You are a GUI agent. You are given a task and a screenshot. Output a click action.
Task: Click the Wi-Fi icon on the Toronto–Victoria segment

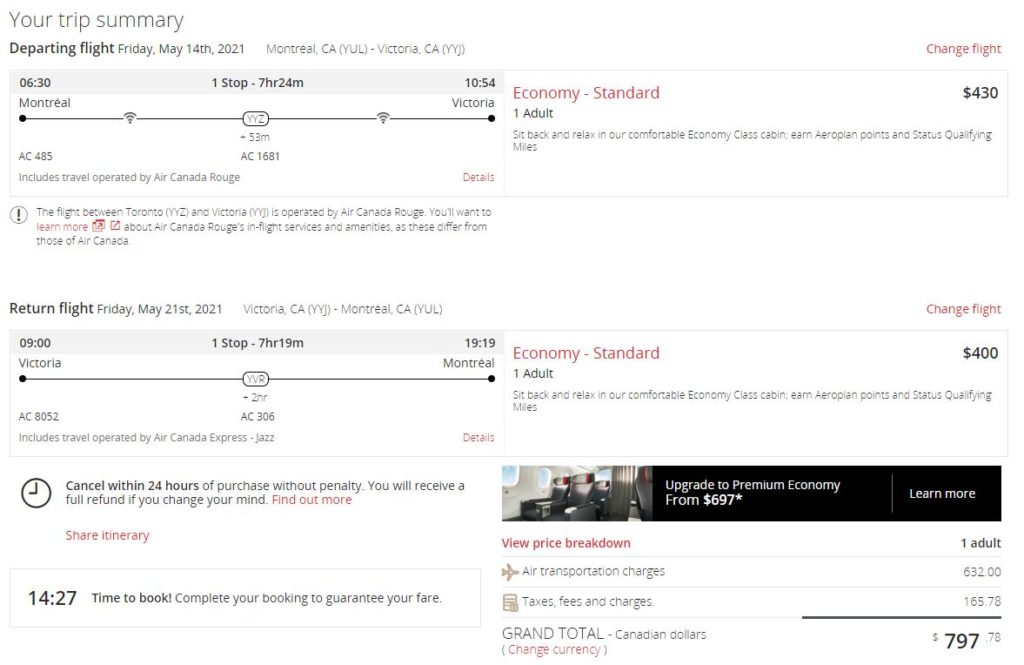click(383, 118)
